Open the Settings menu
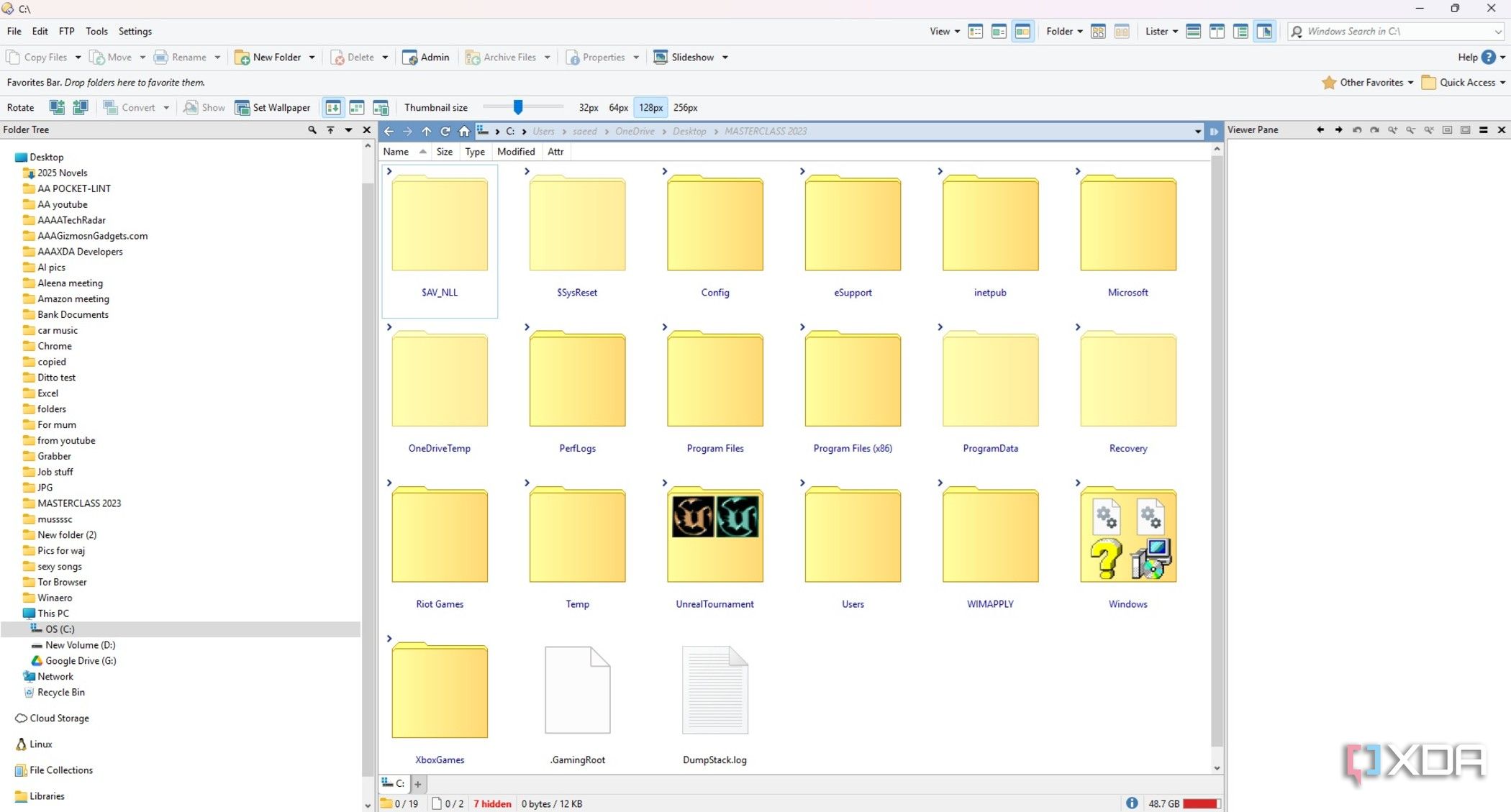Image resolution: width=1511 pixels, height=812 pixels. (135, 32)
